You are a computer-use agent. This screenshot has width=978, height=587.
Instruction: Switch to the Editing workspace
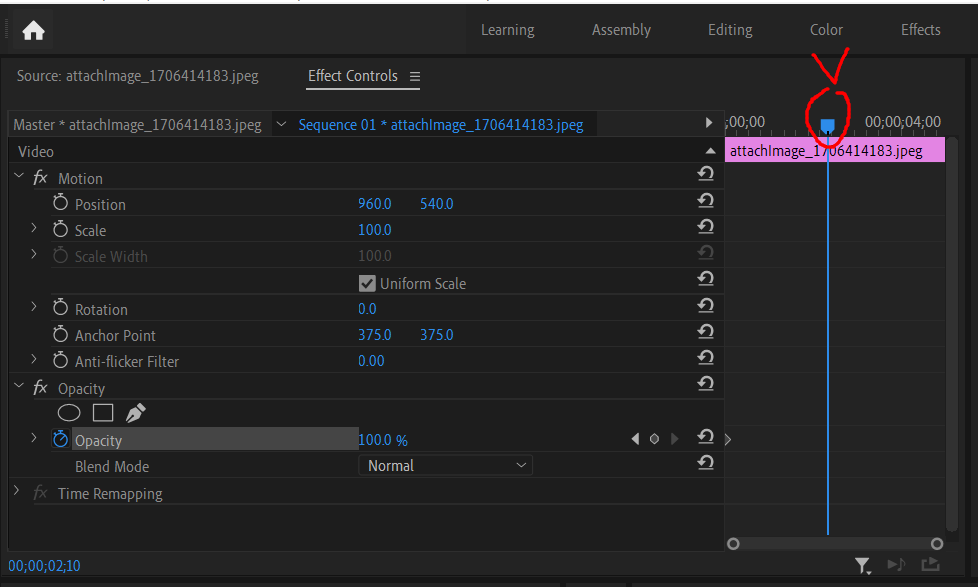point(730,30)
